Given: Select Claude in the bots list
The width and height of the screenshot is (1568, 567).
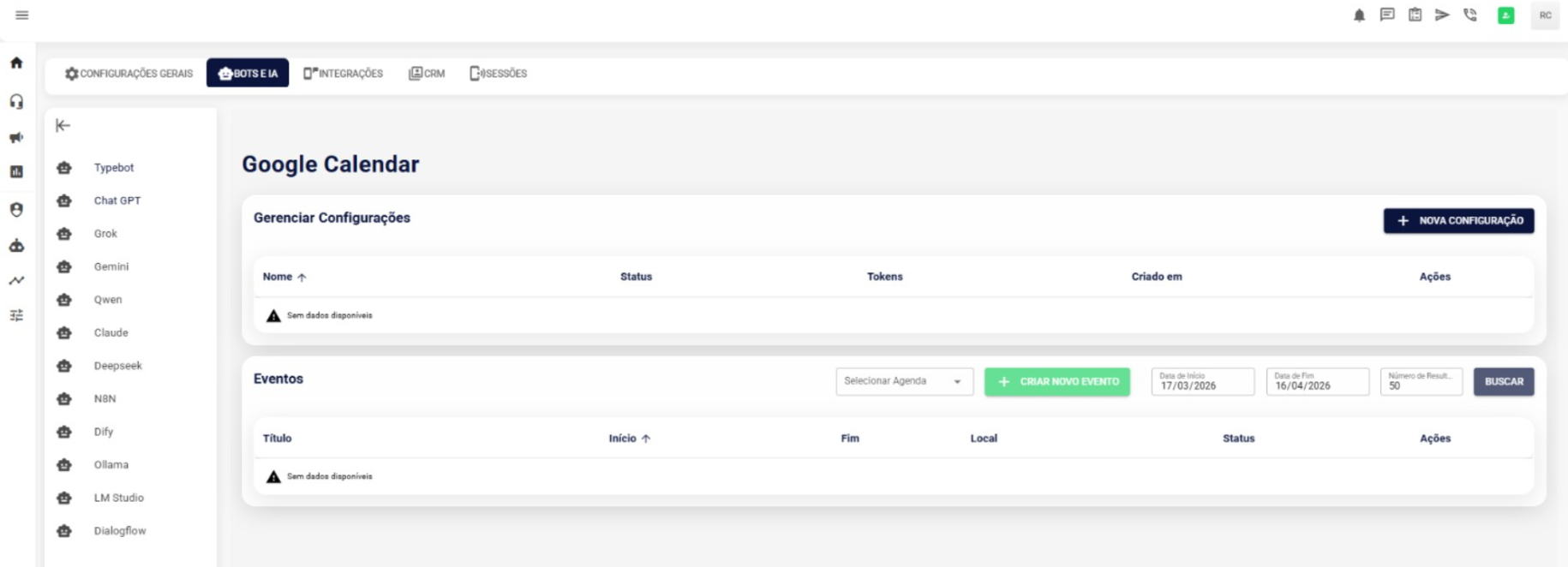Looking at the screenshot, I should (111, 333).
